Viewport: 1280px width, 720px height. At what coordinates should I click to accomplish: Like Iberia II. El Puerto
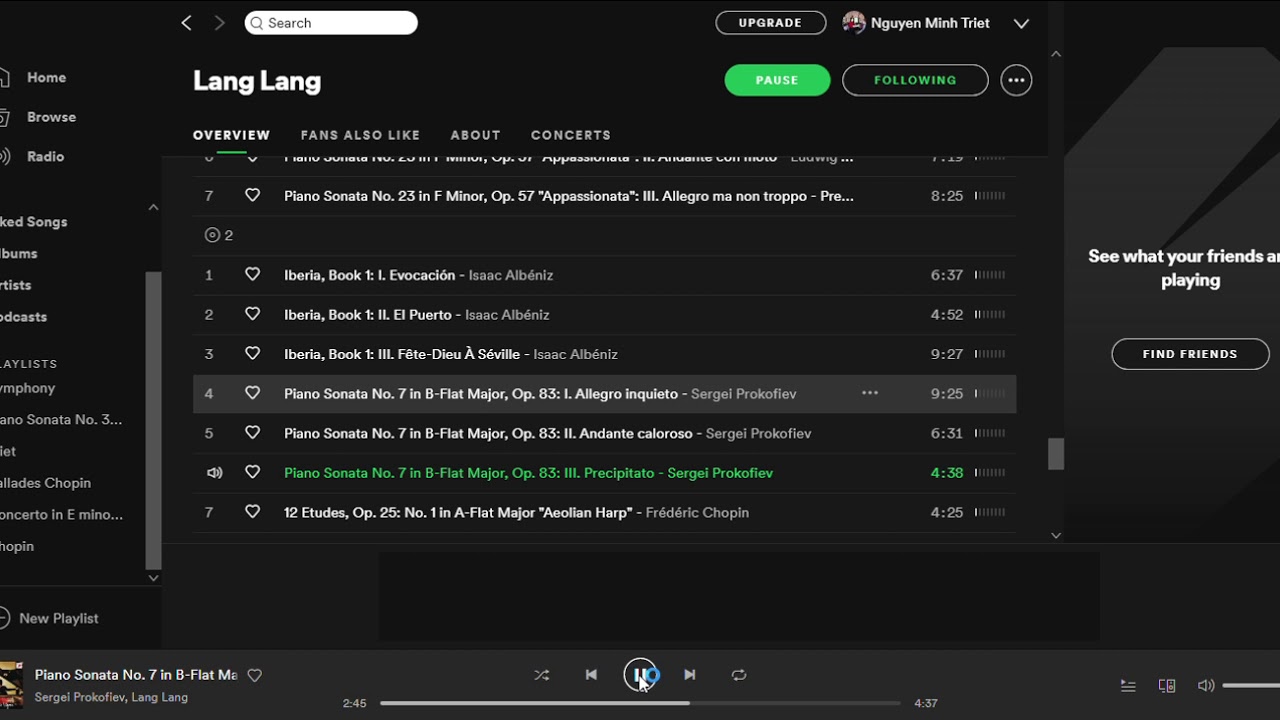coord(252,314)
